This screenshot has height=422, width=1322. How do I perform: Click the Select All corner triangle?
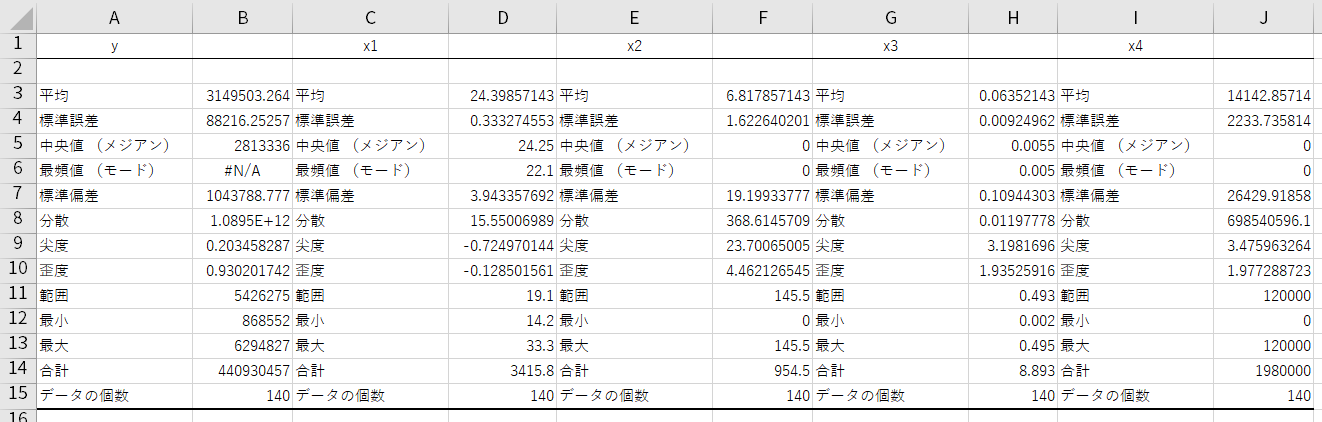point(18,17)
